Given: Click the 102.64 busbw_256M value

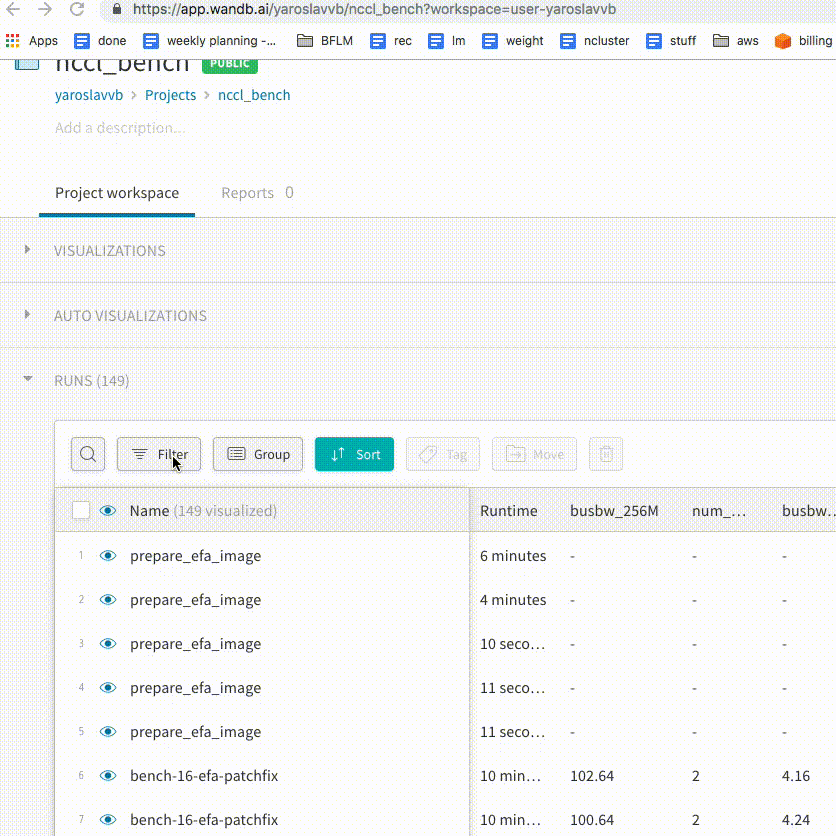Looking at the screenshot, I should (592, 776).
